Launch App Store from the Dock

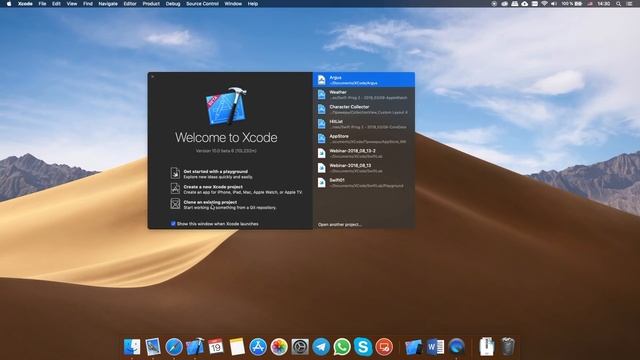click(258, 347)
